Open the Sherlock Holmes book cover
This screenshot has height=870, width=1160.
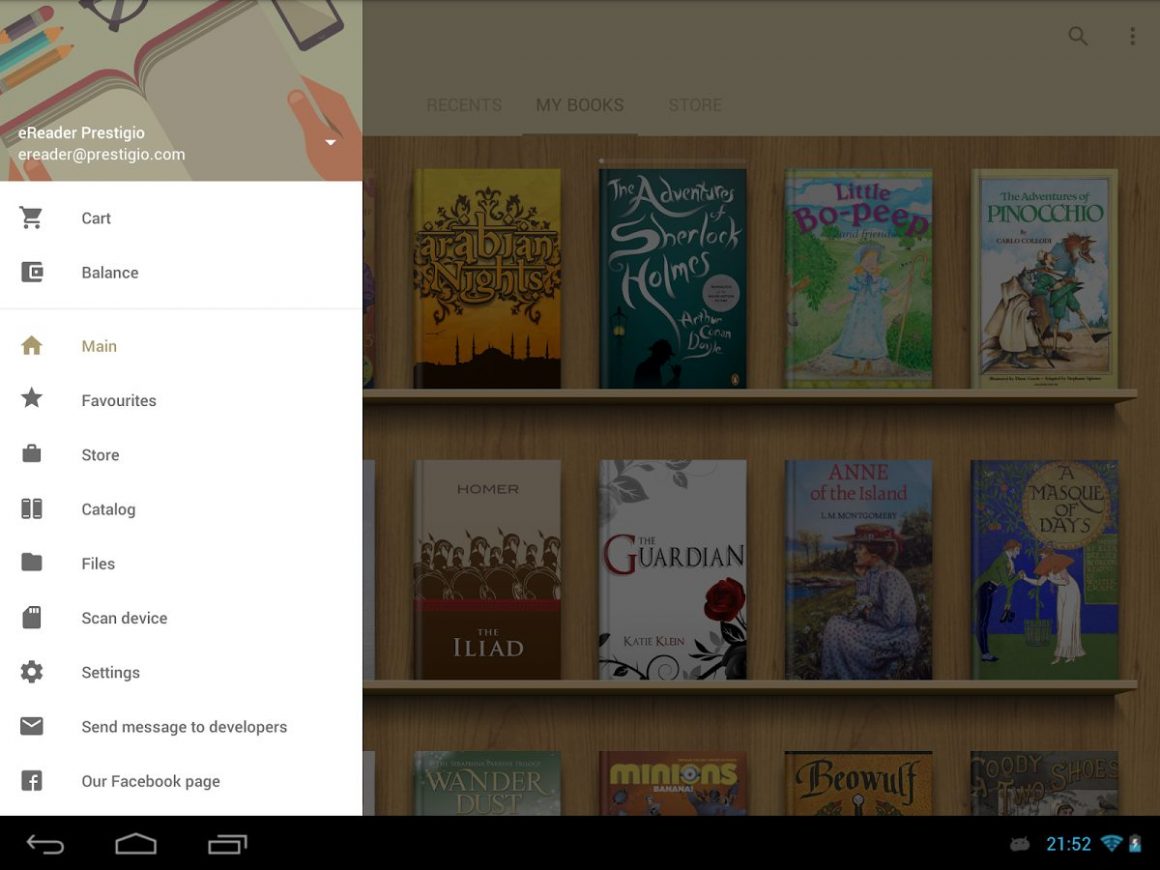tap(672, 277)
